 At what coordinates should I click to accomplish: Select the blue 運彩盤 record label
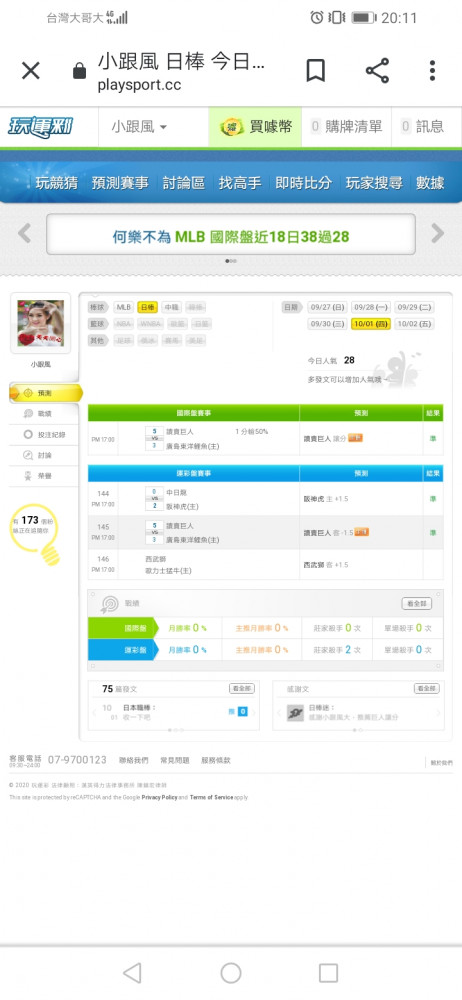(123, 650)
